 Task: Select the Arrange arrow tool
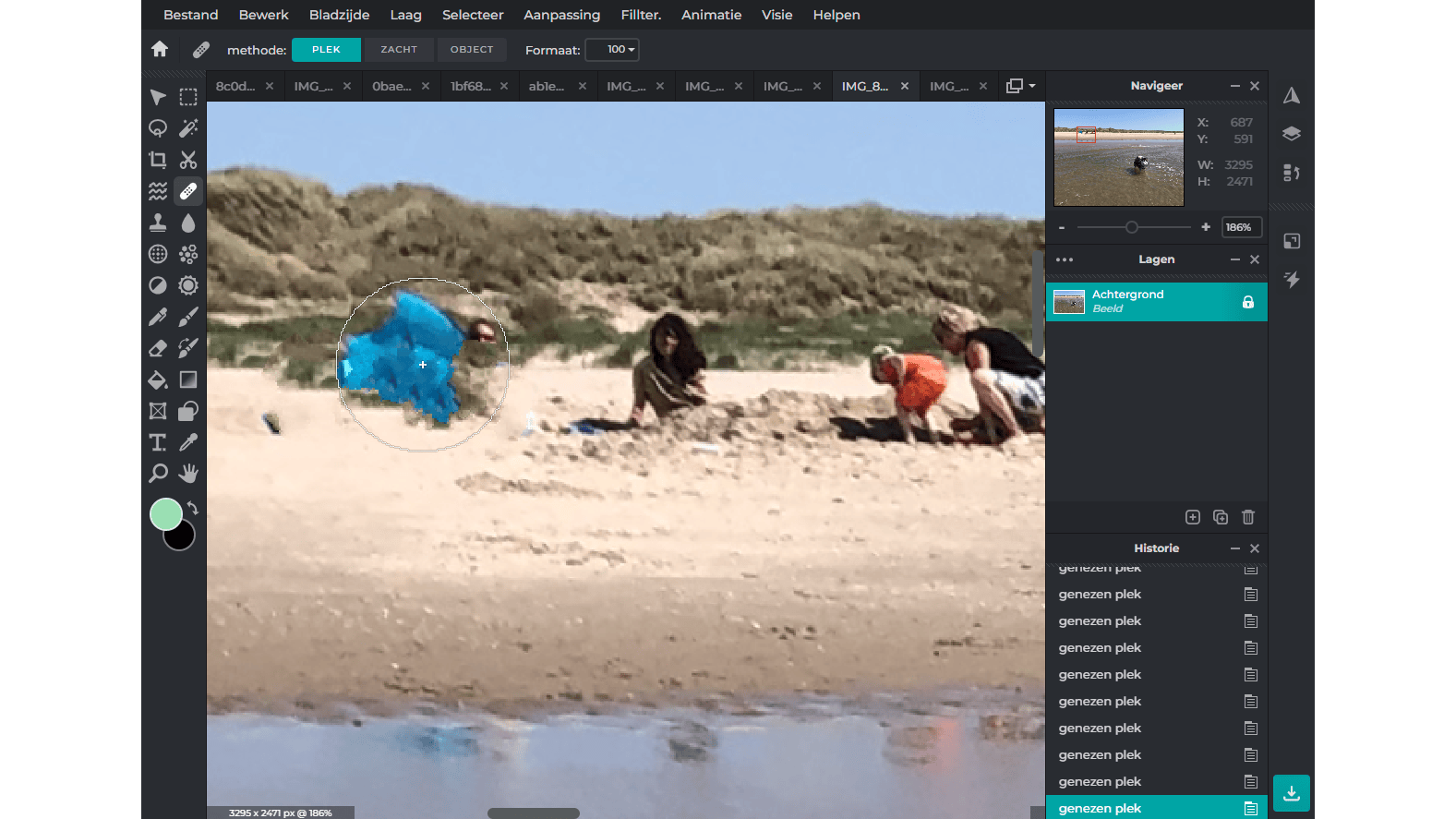pos(158,97)
